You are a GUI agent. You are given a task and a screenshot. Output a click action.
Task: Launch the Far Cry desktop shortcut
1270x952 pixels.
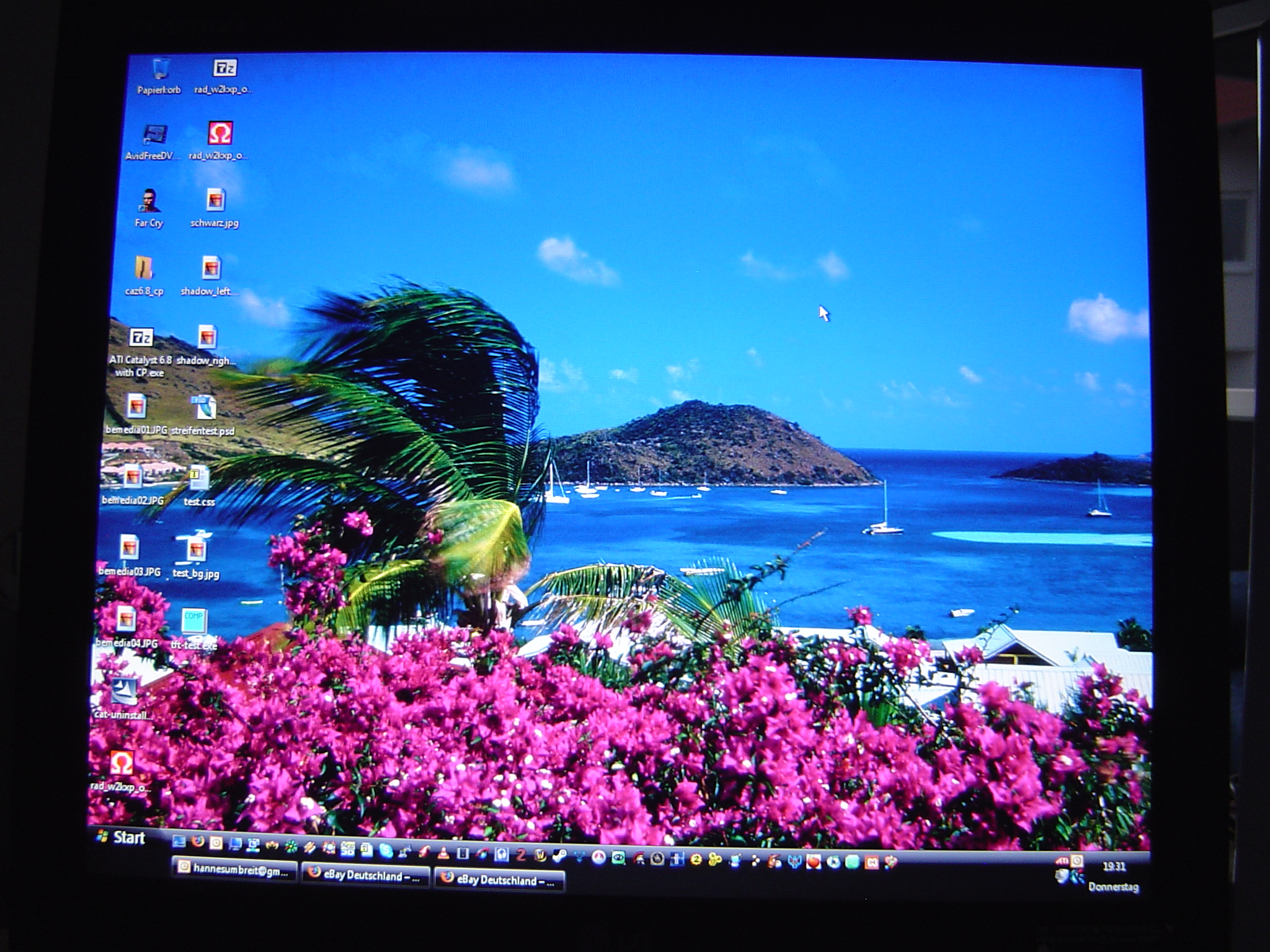(x=149, y=202)
